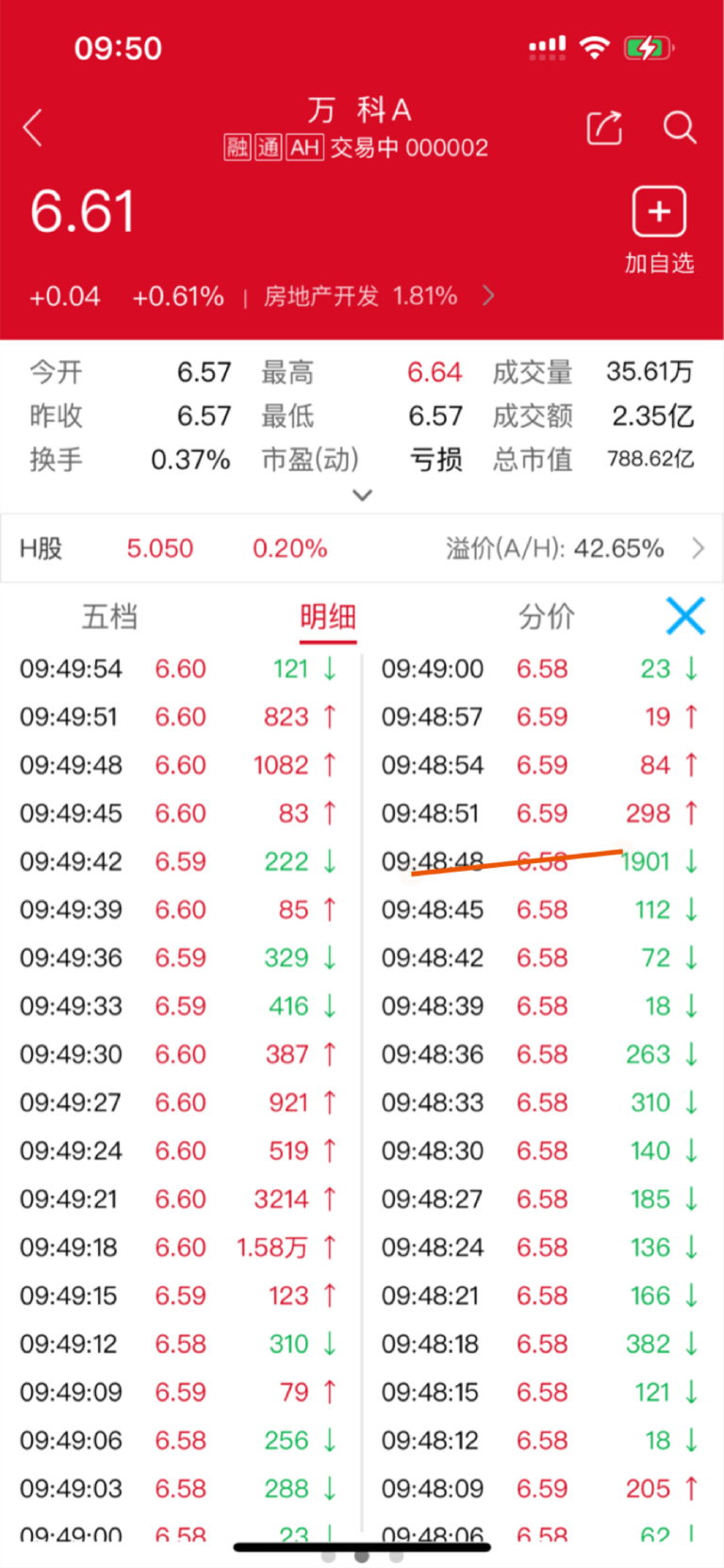724x1568 pixels.
Task: Tap 溢价(A/H): 42.65% text
Action: click(x=555, y=548)
